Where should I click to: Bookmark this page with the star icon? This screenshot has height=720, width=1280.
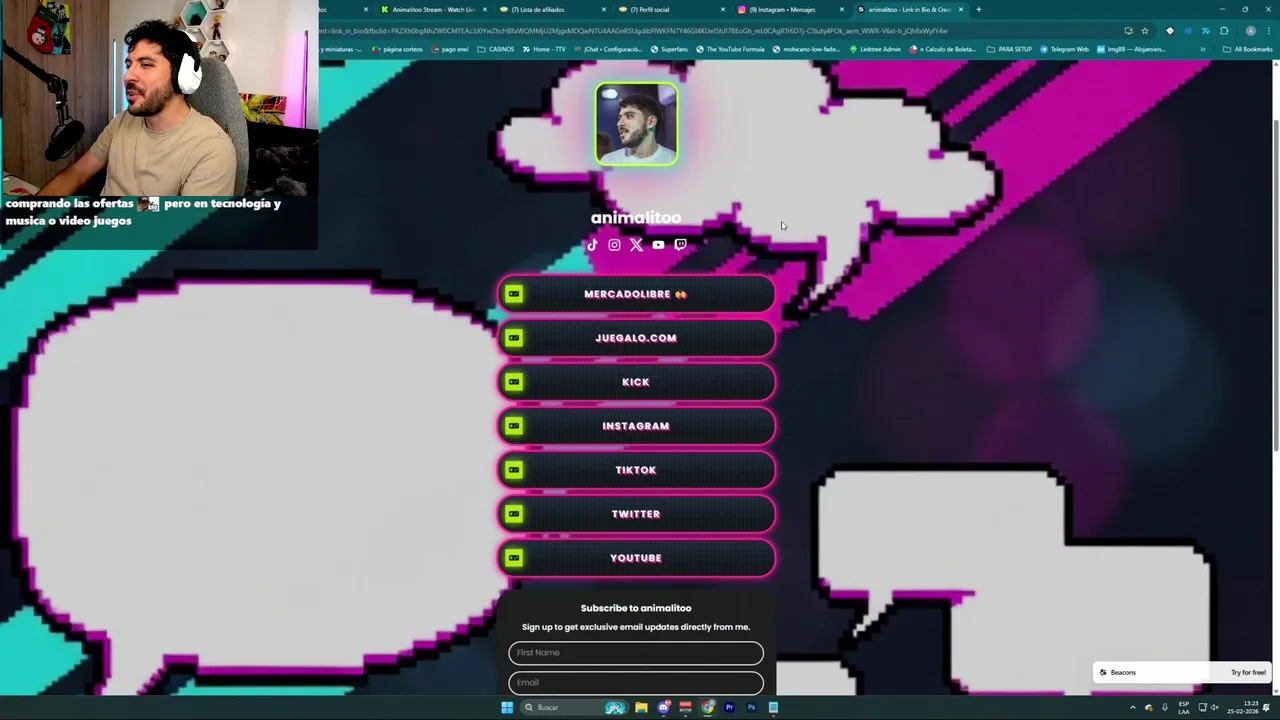tap(1145, 31)
